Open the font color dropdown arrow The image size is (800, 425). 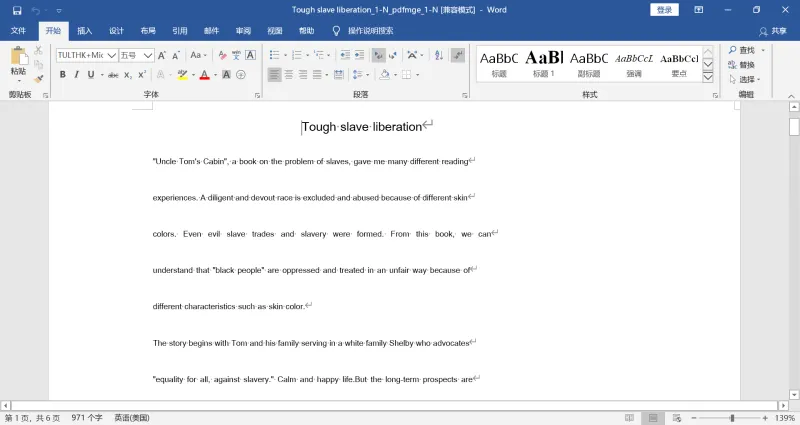(x=215, y=75)
